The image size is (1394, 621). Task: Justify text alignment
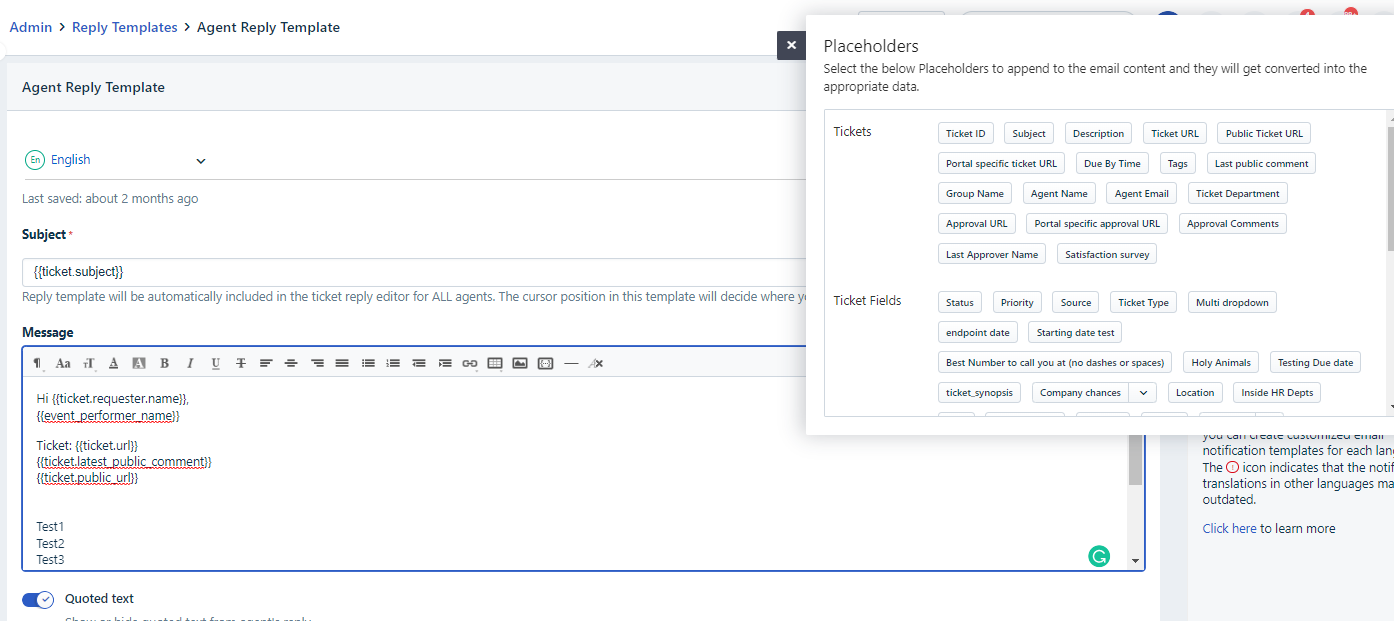(x=342, y=363)
